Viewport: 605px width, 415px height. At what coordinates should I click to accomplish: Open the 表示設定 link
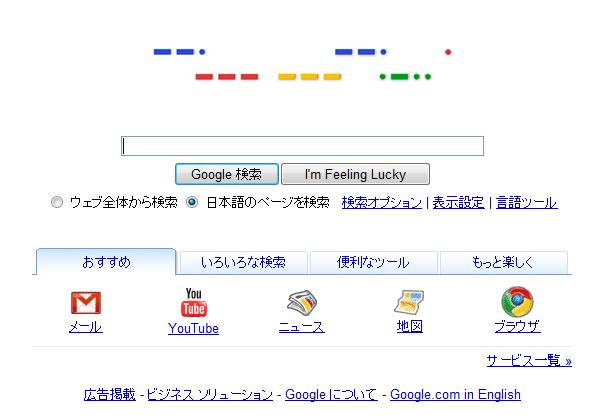(458, 202)
